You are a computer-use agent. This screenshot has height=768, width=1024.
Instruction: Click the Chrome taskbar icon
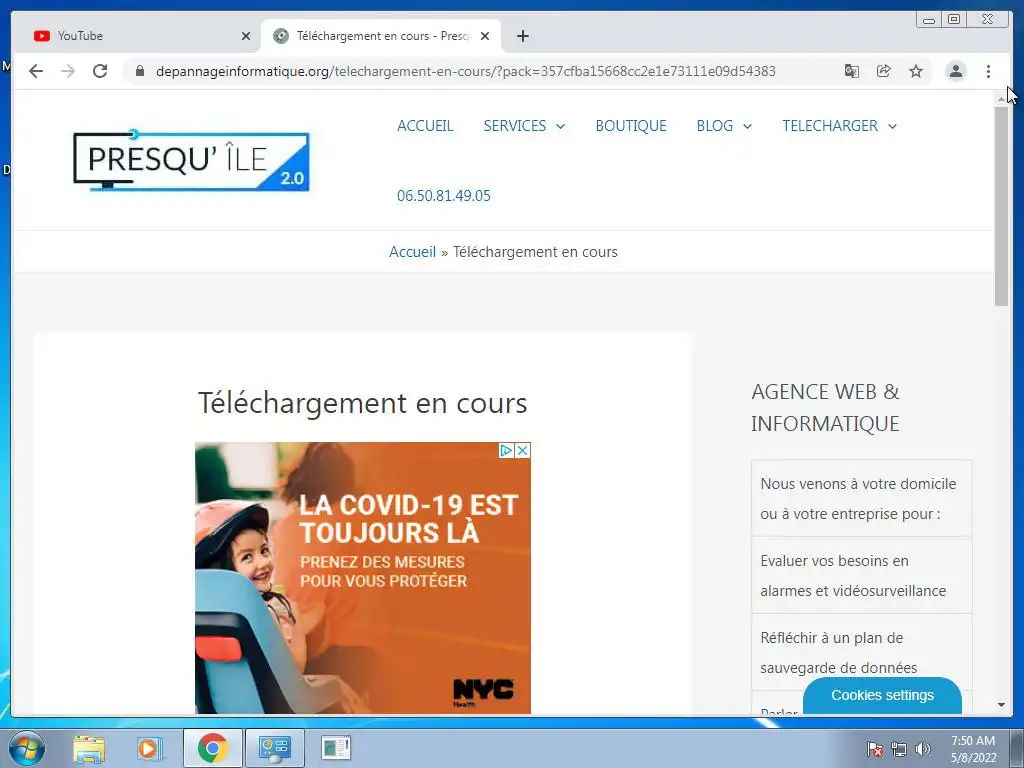(x=212, y=748)
